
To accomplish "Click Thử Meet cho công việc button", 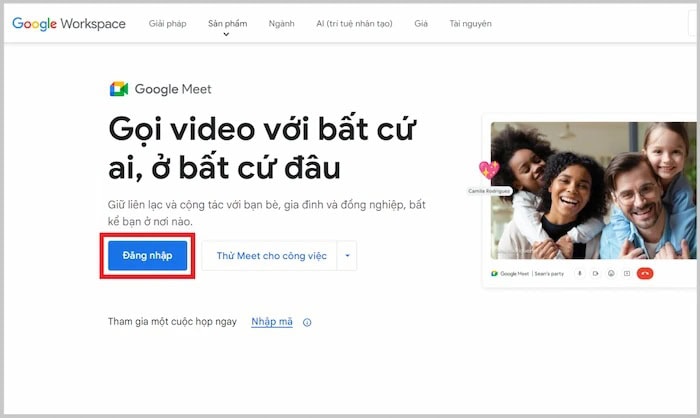I will 271,256.
